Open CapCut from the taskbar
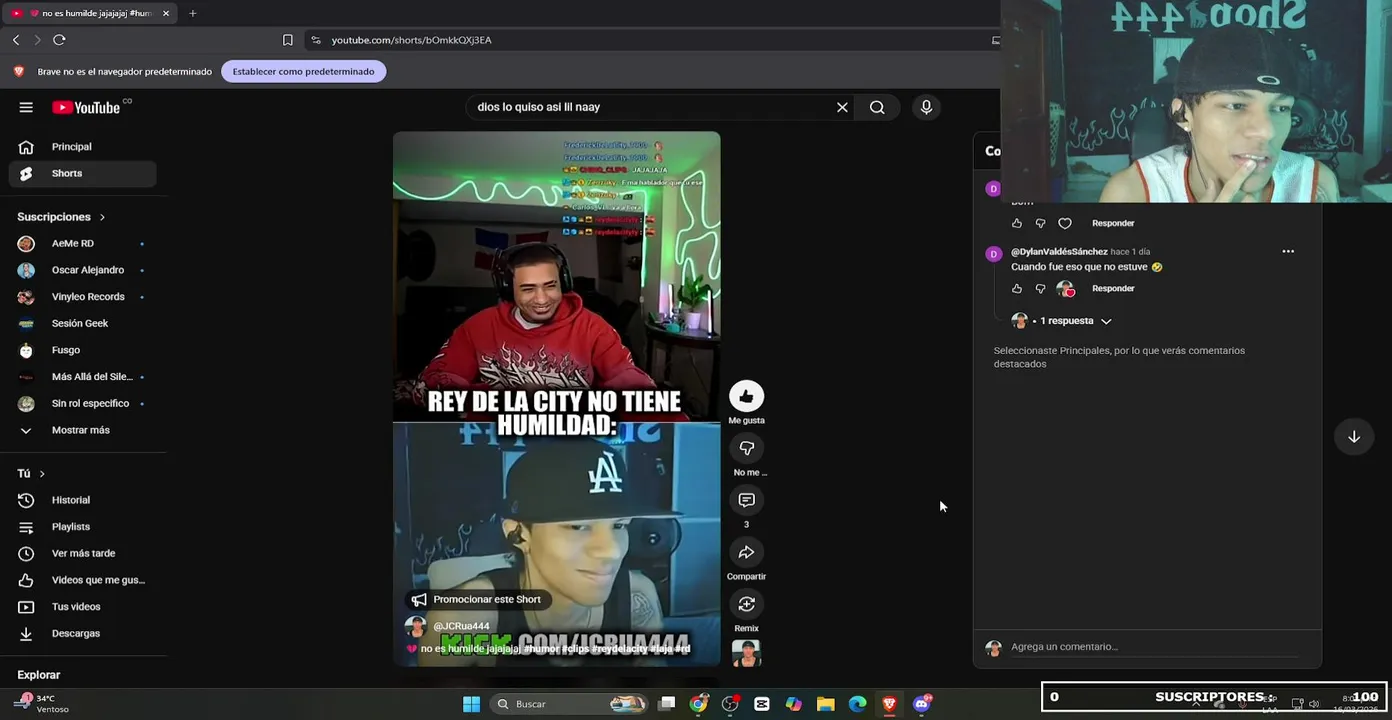The height and width of the screenshot is (720, 1392). [x=762, y=704]
